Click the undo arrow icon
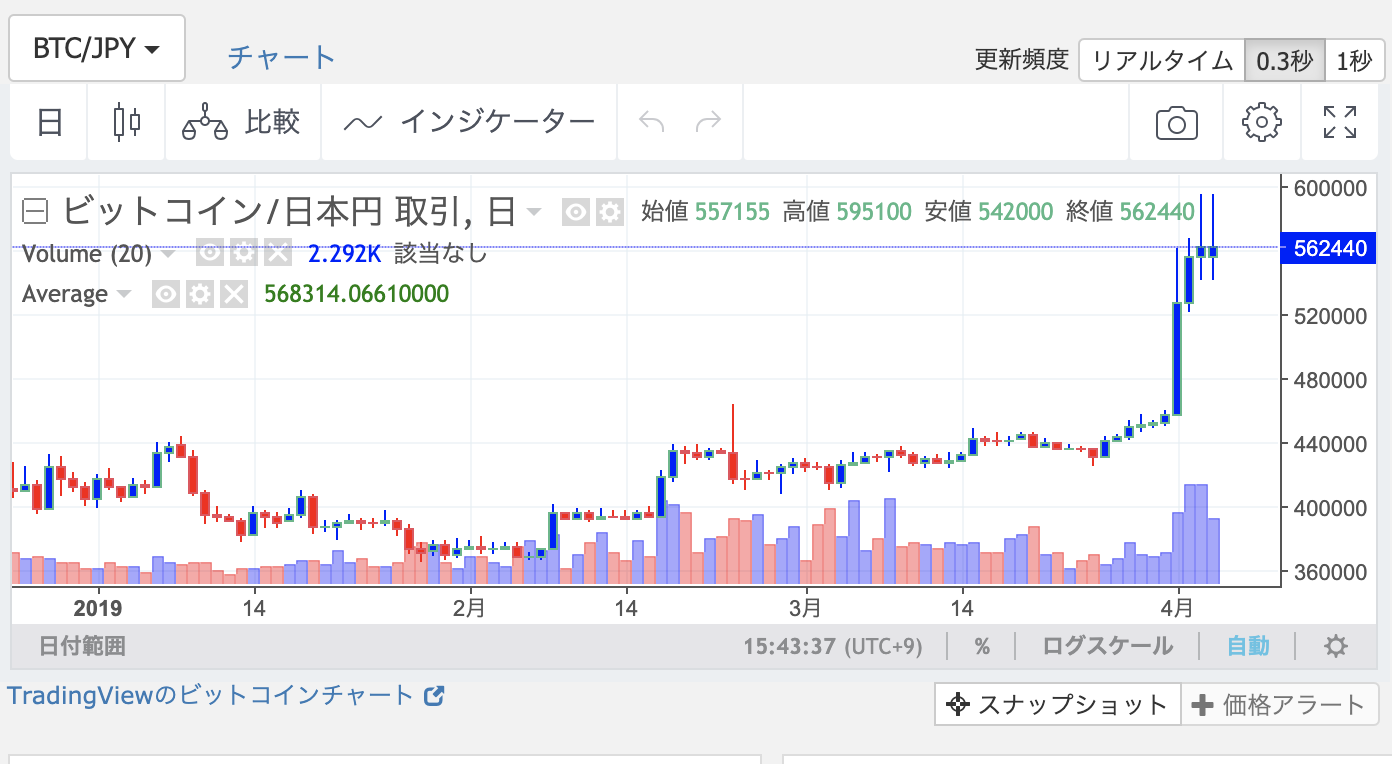 (x=651, y=122)
